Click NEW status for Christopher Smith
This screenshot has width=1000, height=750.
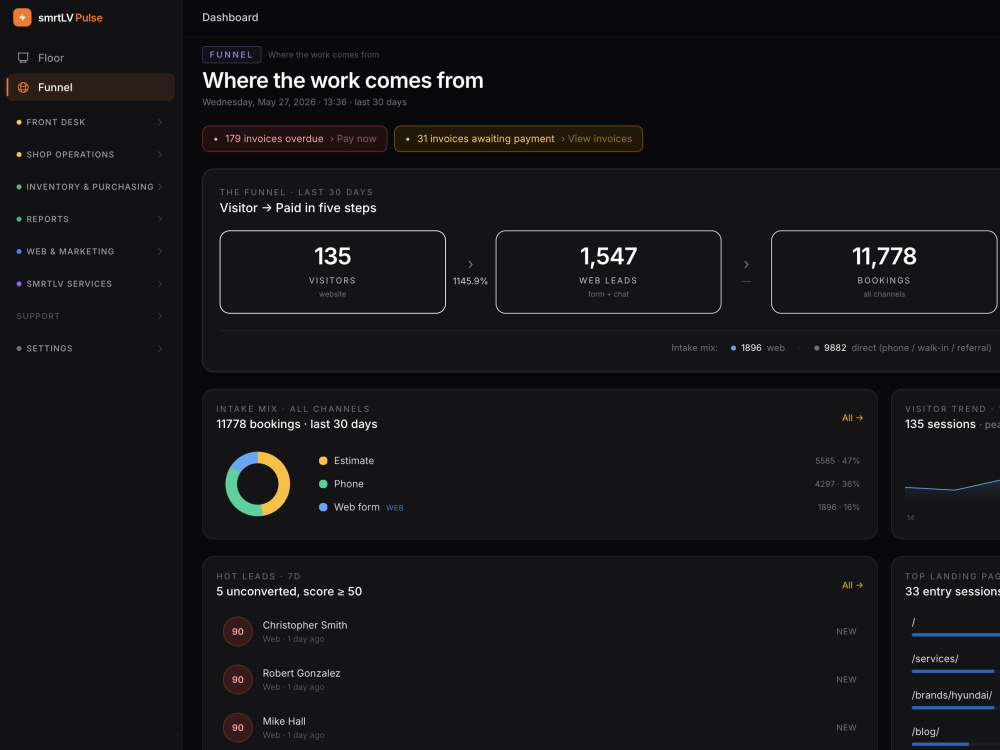click(846, 631)
